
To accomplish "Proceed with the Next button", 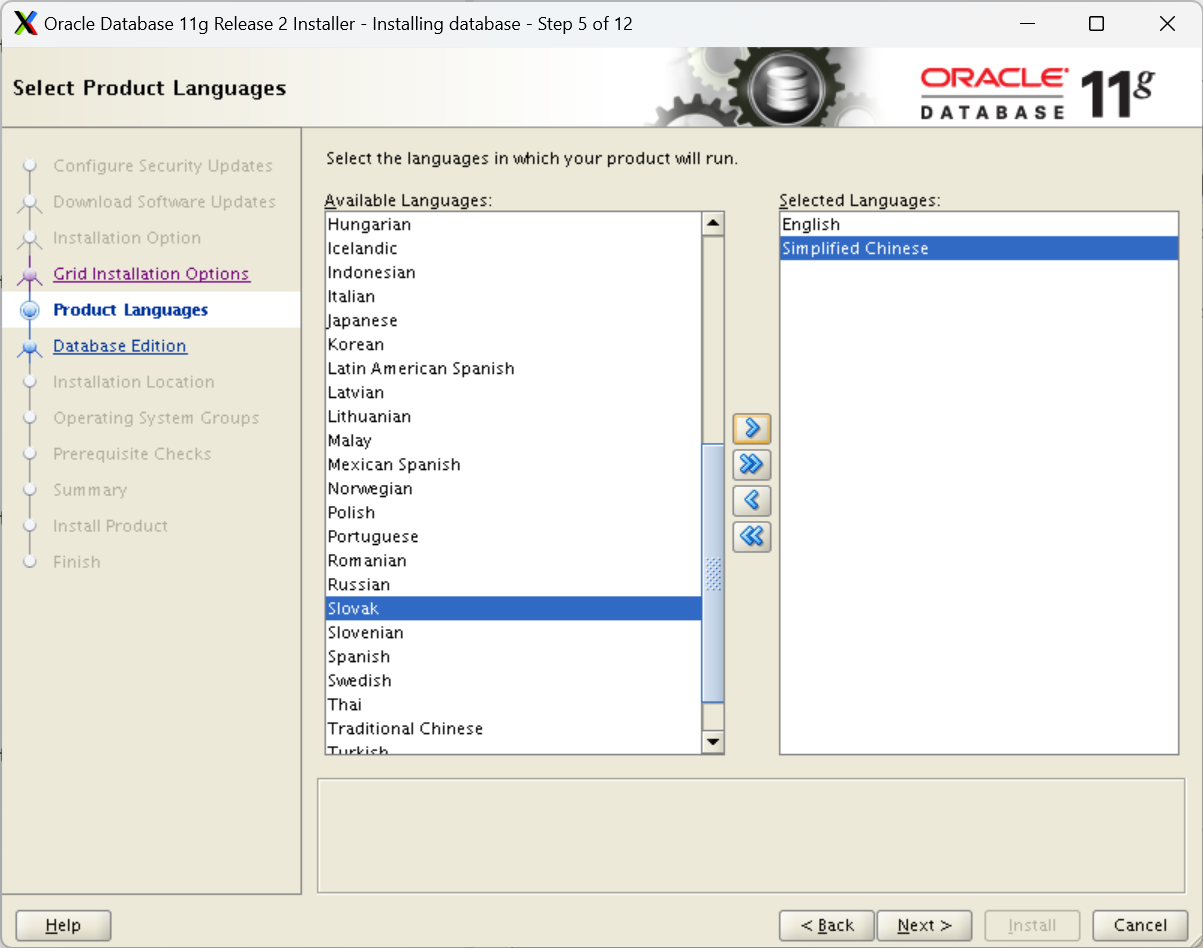I will [x=923, y=926].
